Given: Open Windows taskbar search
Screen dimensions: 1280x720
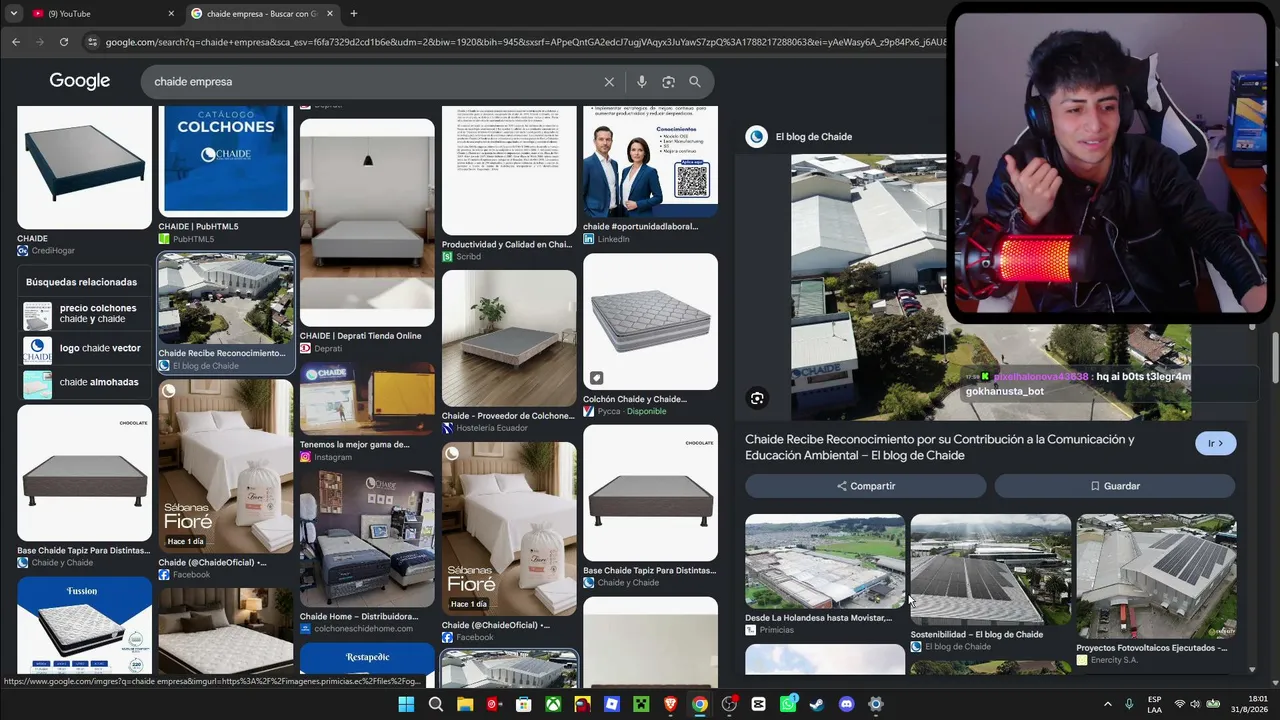Looking at the screenshot, I should 435,704.
